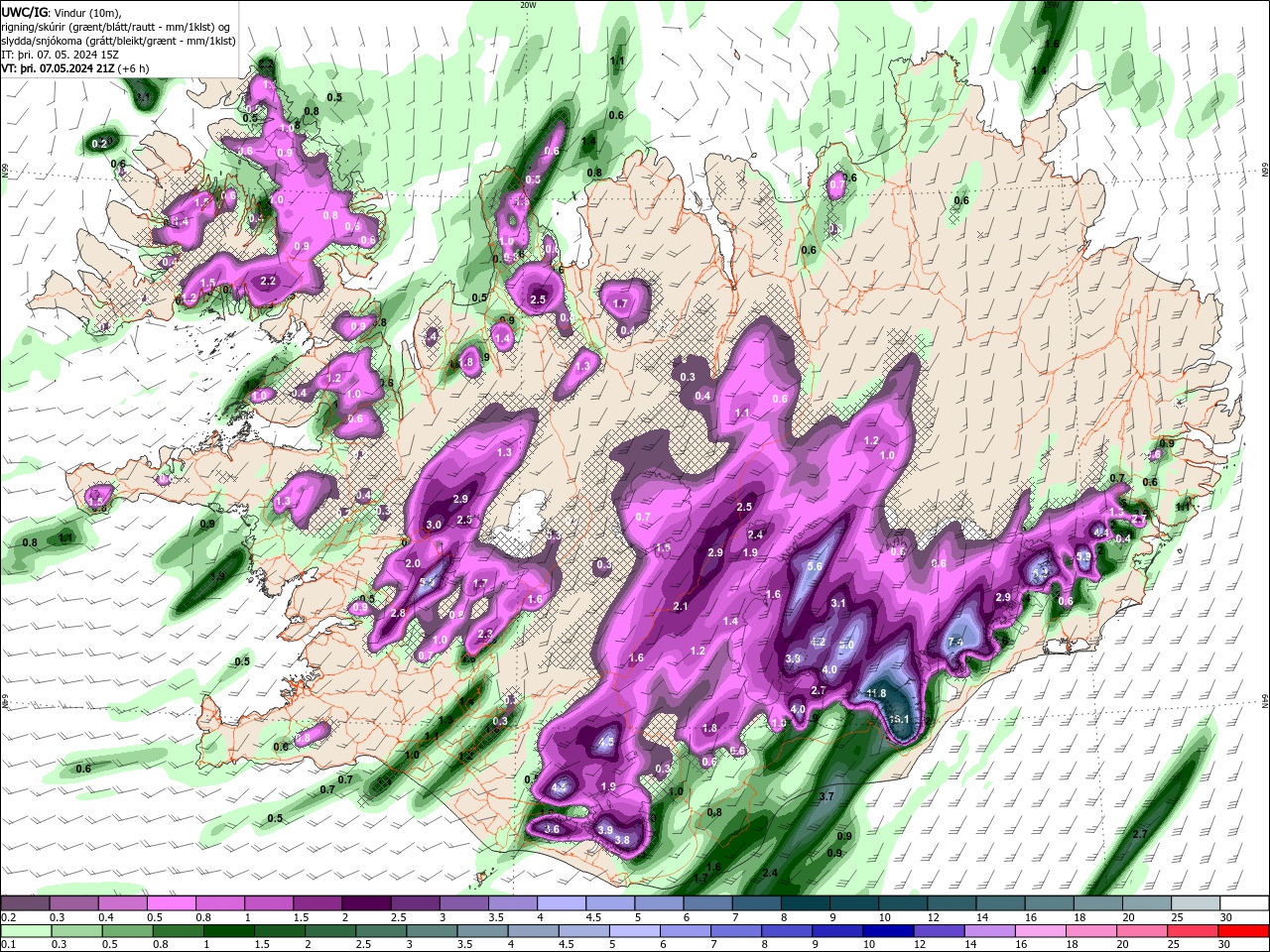Click the 11.8 precipitation value on the map
Viewport: 1270px width, 952px height.
coord(876,693)
